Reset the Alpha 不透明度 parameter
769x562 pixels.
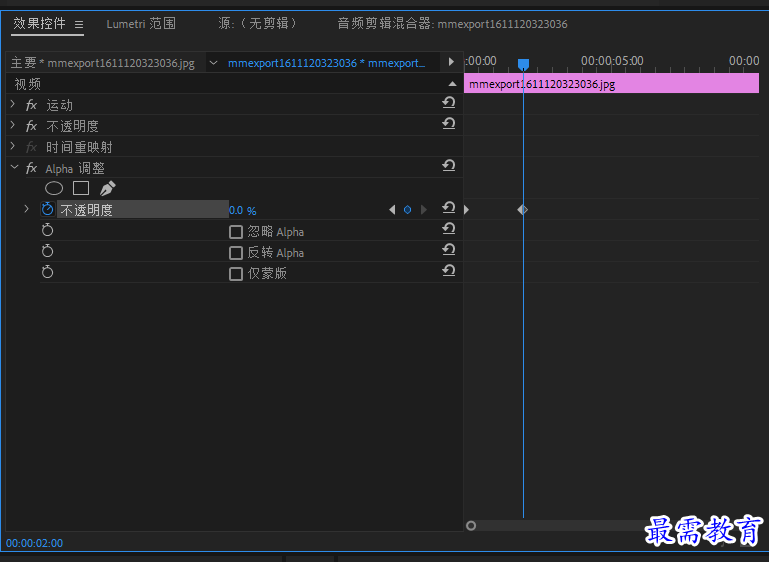(x=448, y=208)
